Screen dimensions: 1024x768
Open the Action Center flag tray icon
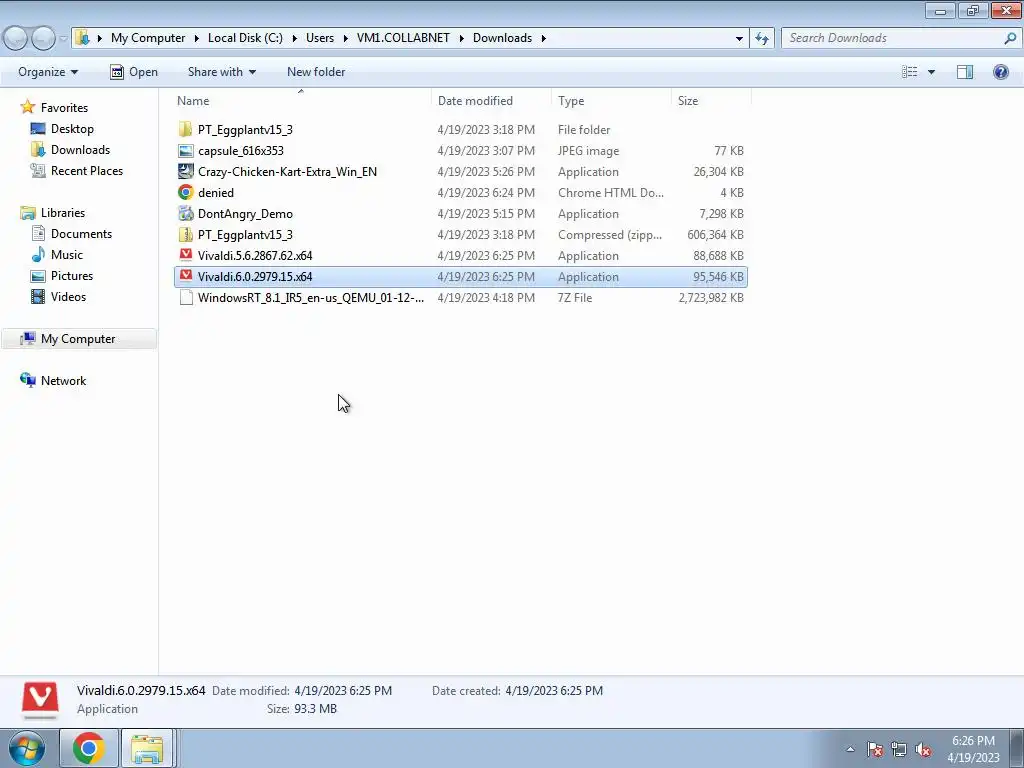[875, 749]
